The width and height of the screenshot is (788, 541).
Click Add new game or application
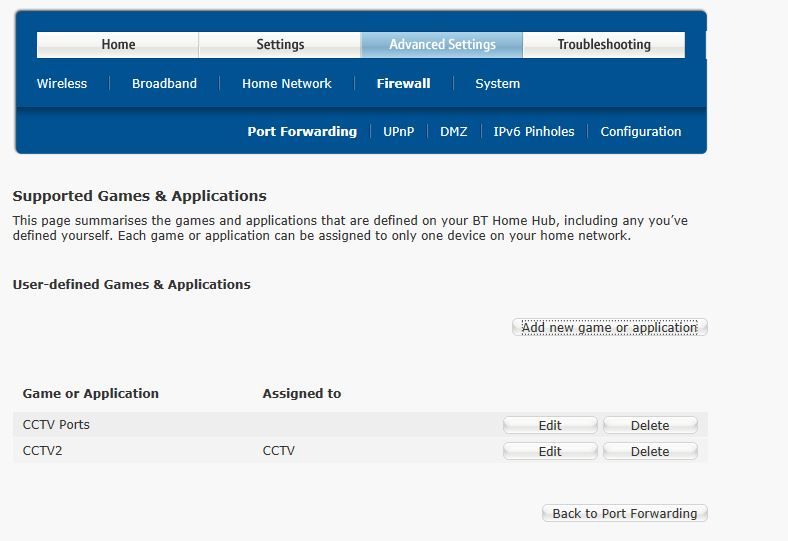[x=610, y=328]
